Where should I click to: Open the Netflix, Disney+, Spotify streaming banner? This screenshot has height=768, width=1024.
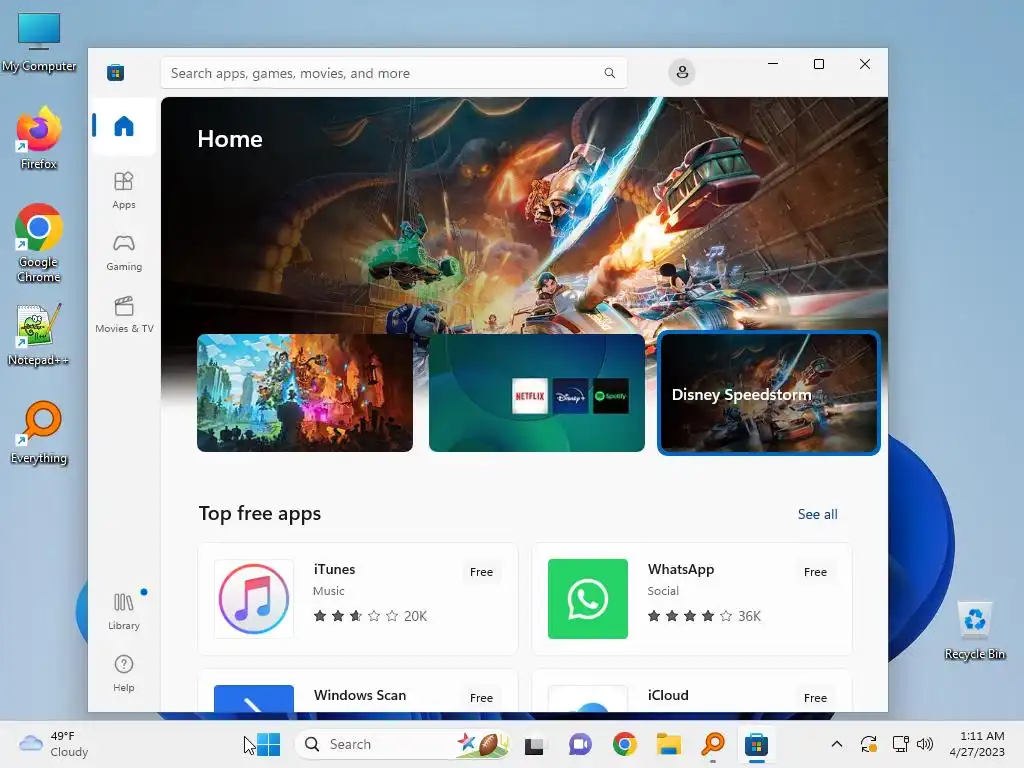[x=537, y=392]
